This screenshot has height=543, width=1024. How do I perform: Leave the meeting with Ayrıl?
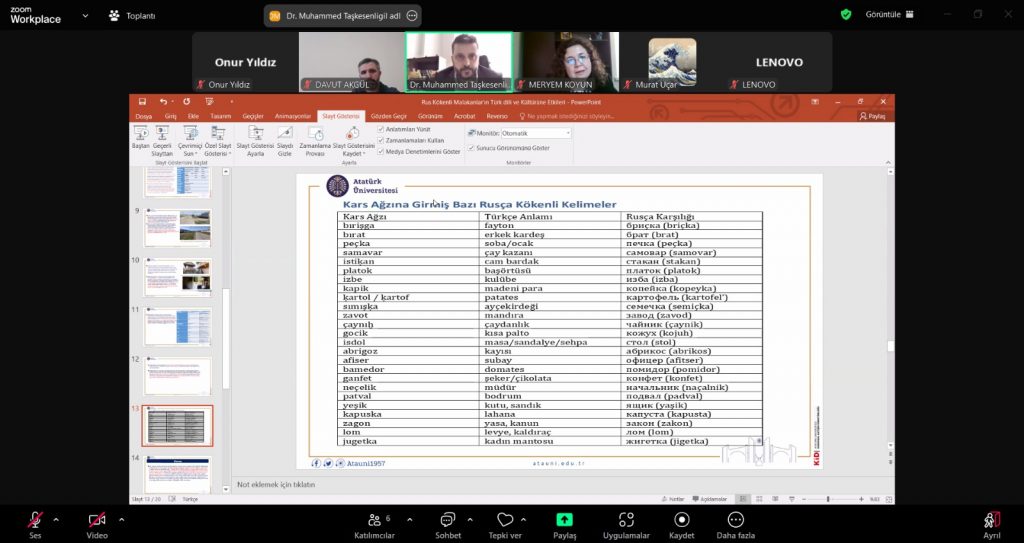pos(992,525)
